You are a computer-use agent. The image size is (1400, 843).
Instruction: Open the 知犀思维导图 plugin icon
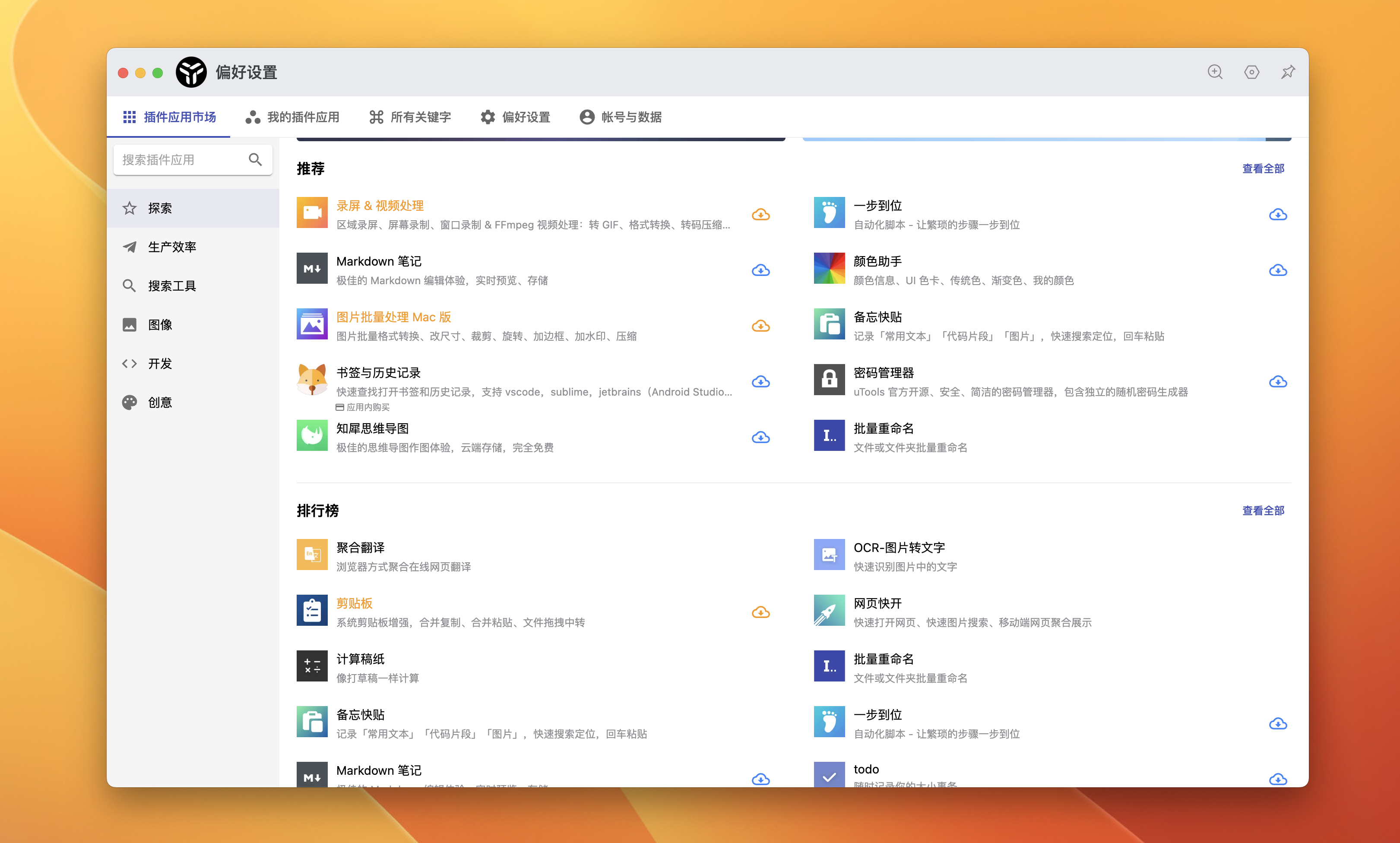tap(312, 436)
